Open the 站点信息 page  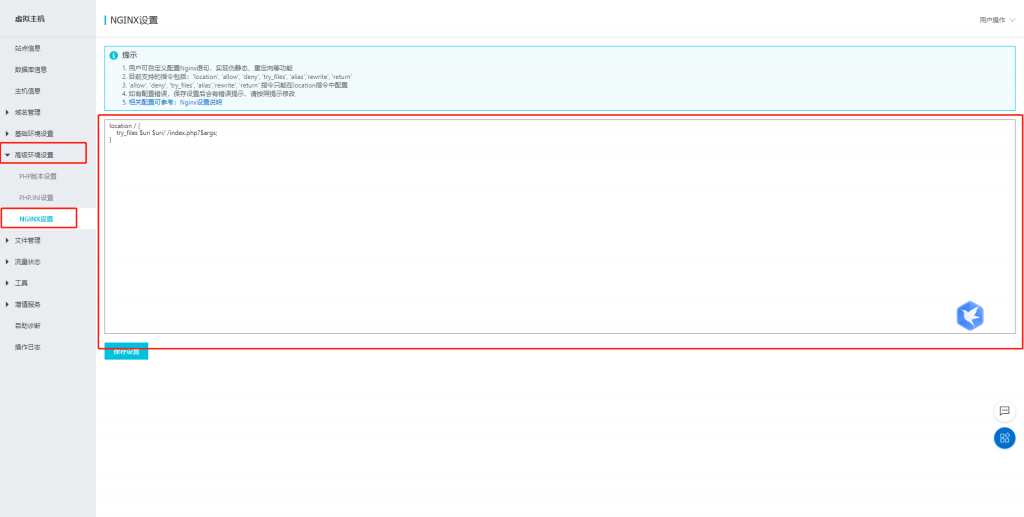pos(28,48)
